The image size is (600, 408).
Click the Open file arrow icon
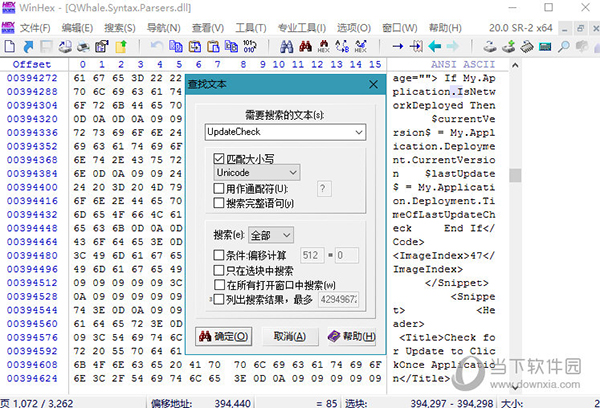(28, 47)
